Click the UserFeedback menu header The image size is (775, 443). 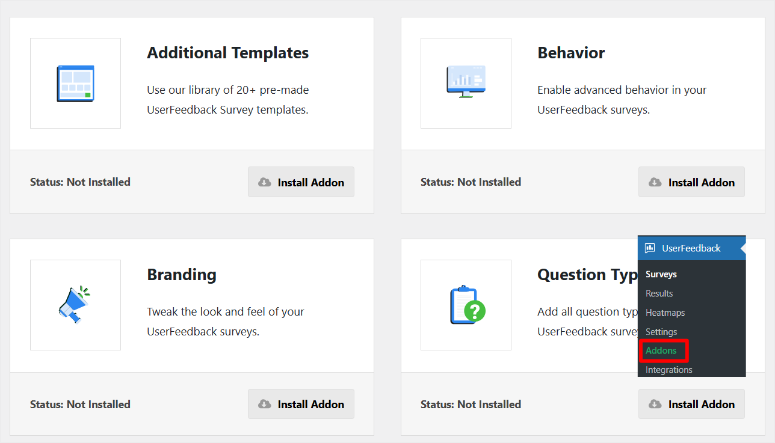coord(690,248)
